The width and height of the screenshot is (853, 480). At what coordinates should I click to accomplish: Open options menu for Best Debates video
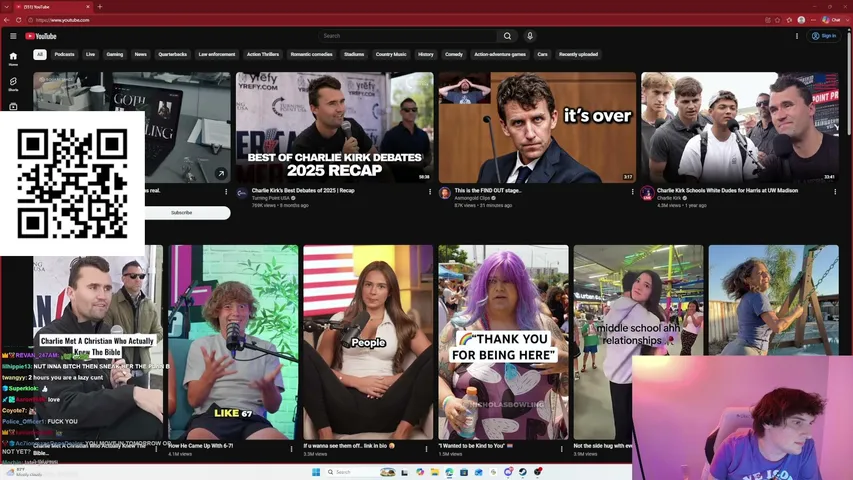[x=430, y=192]
